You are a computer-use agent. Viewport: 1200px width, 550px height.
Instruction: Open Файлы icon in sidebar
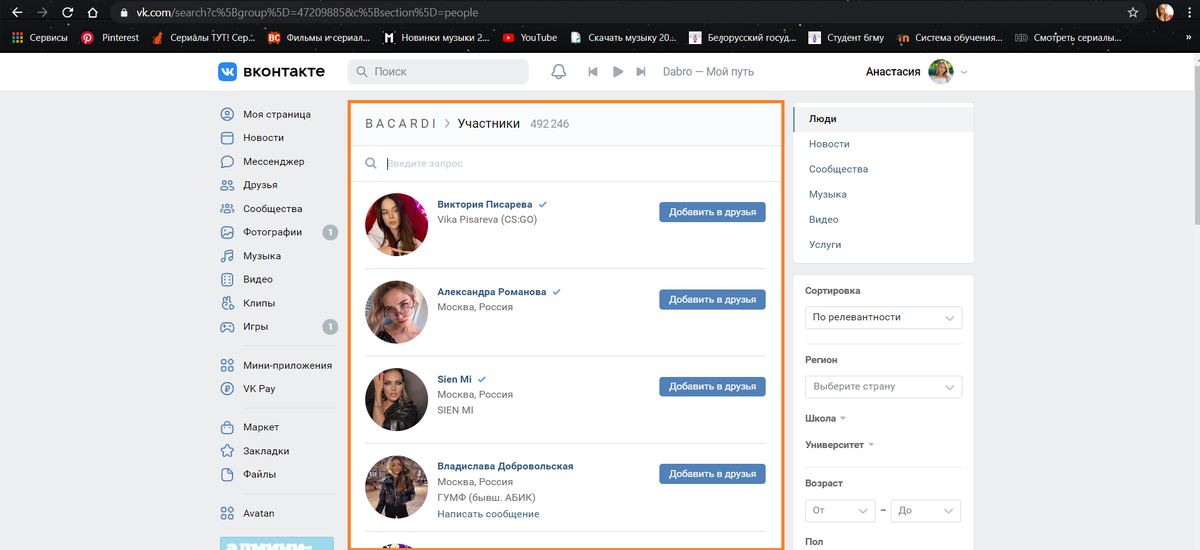pyautogui.click(x=227, y=474)
